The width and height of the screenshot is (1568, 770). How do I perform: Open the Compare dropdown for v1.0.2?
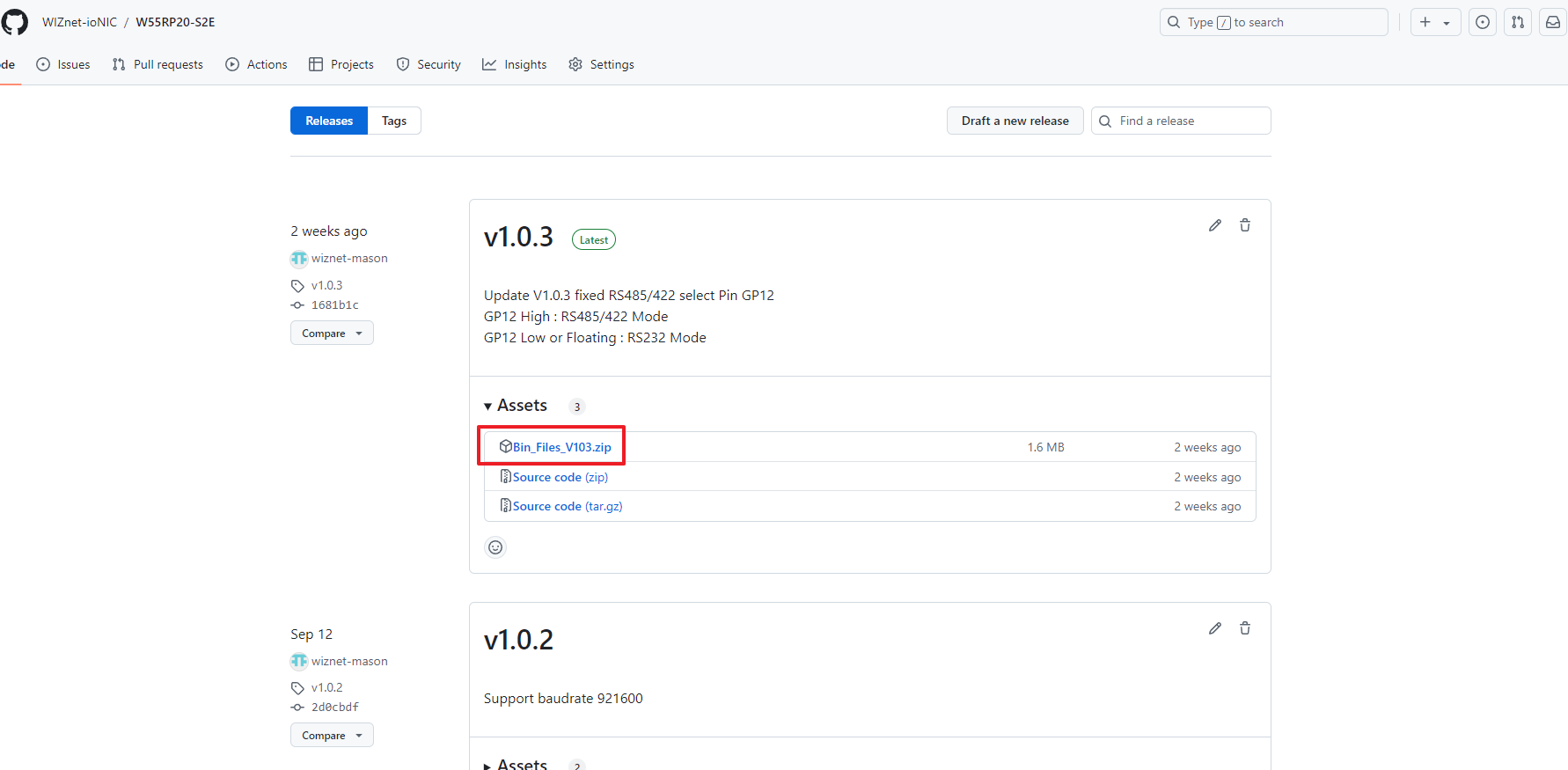click(x=332, y=735)
